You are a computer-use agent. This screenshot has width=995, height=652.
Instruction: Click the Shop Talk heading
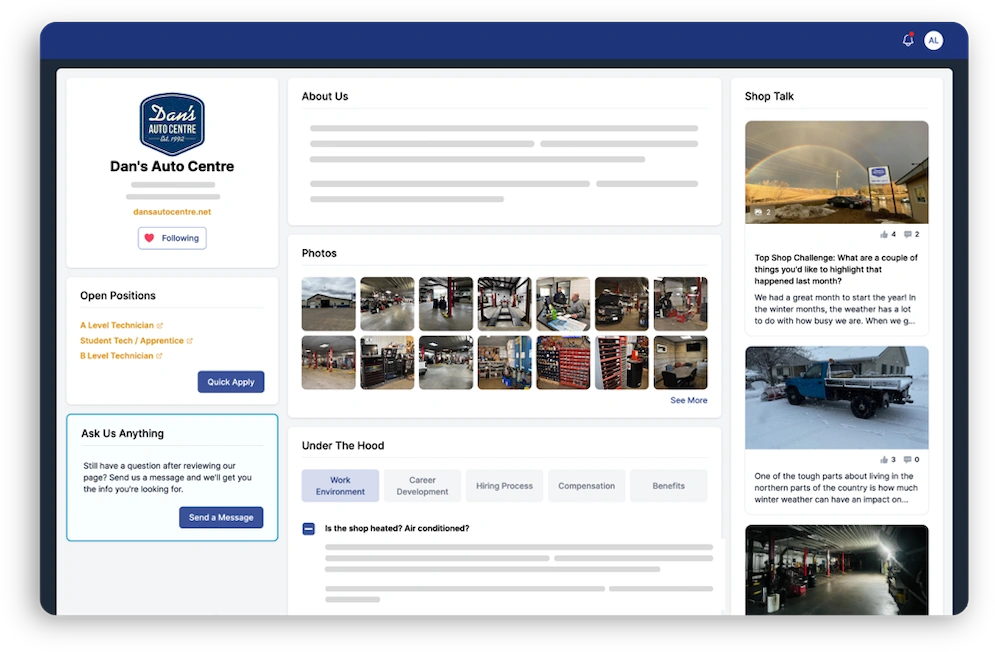(769, 96)
